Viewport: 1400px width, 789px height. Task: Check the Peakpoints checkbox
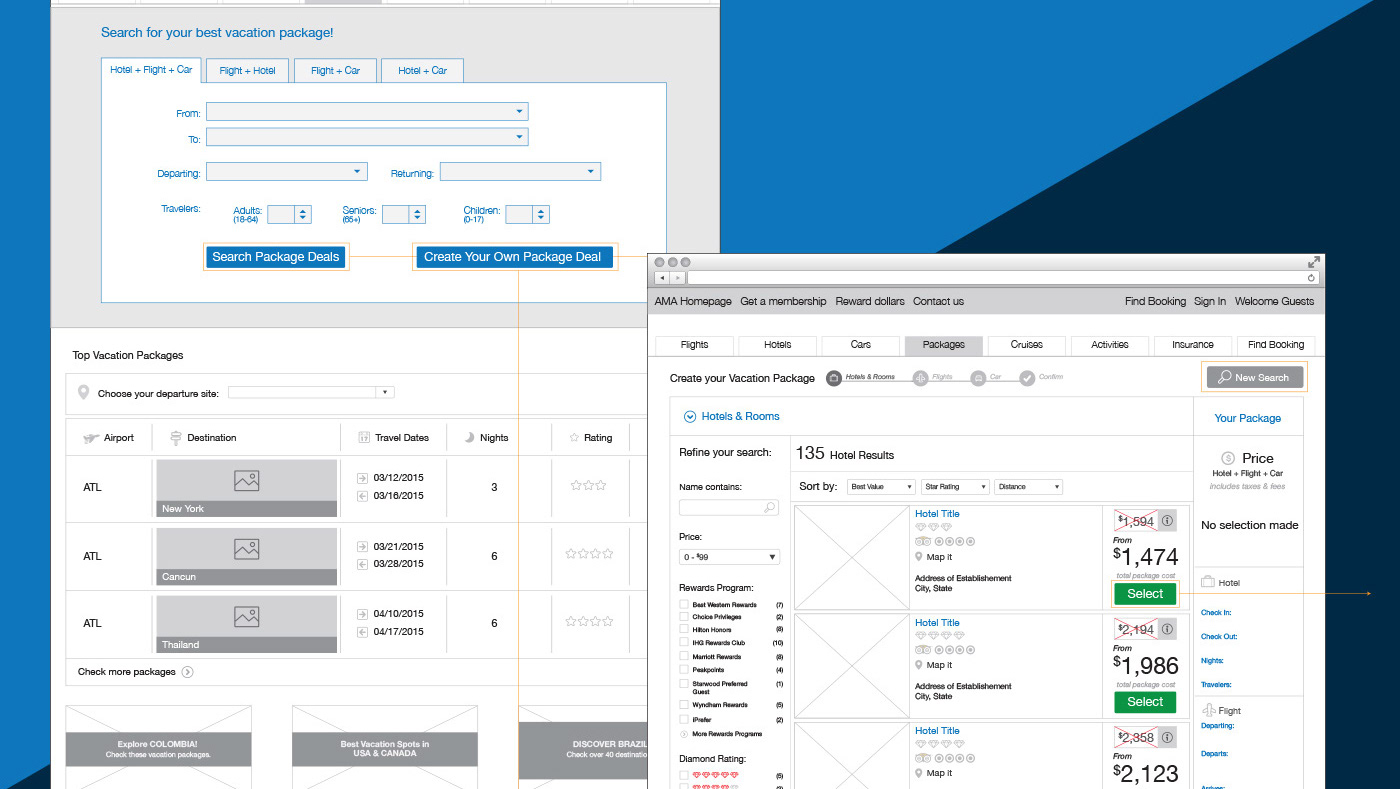pos(684,670)
